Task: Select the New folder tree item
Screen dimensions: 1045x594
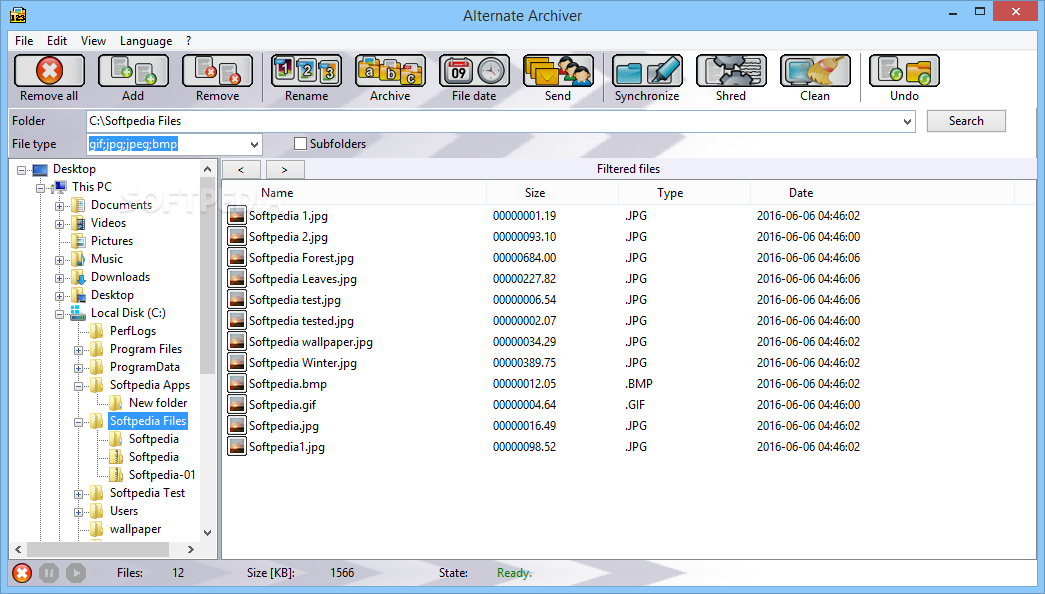Action: [158, 403]
